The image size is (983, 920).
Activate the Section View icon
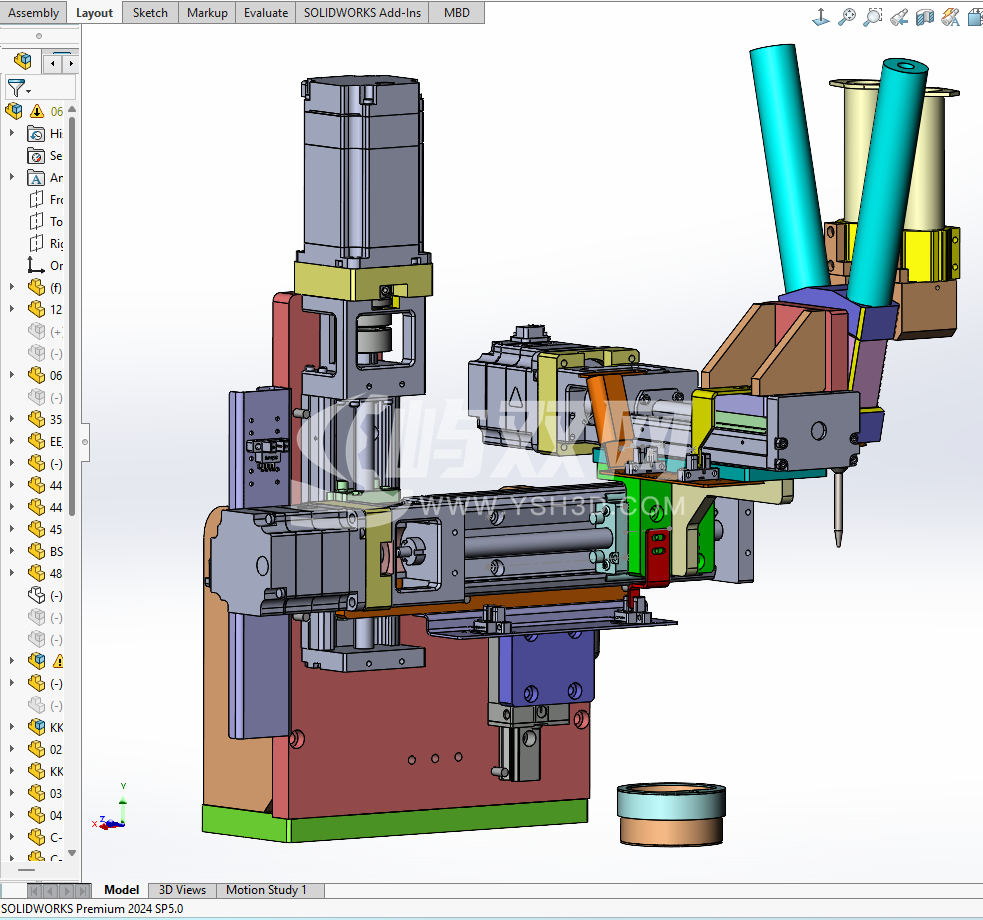tap(924, 16)
